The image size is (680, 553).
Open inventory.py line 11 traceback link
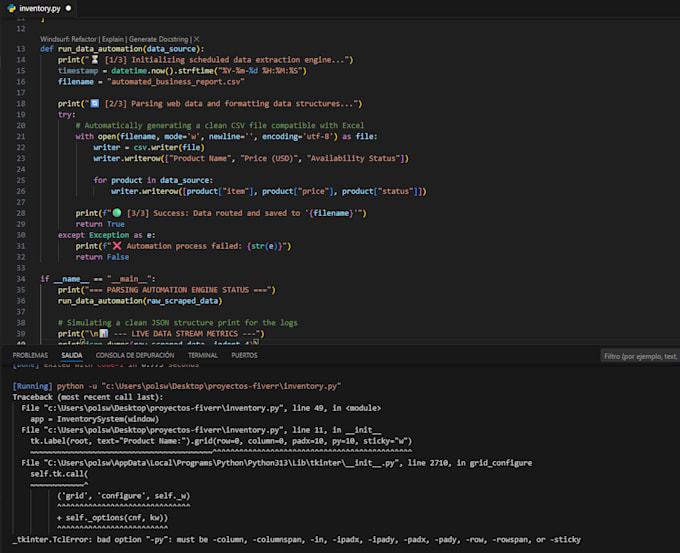click(x=201, y=430)
